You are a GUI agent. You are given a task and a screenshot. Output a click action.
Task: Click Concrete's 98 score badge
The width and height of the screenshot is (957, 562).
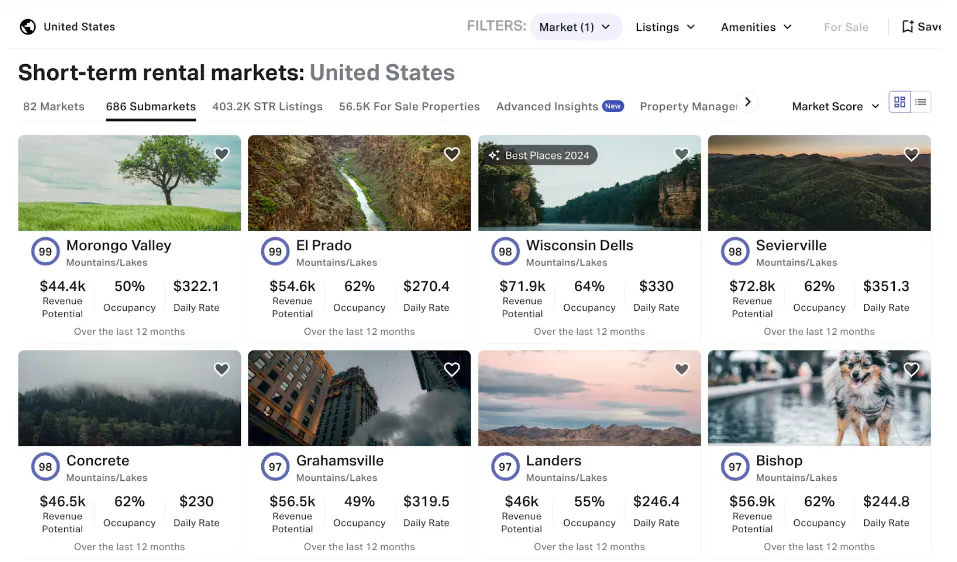coord(45,467)
